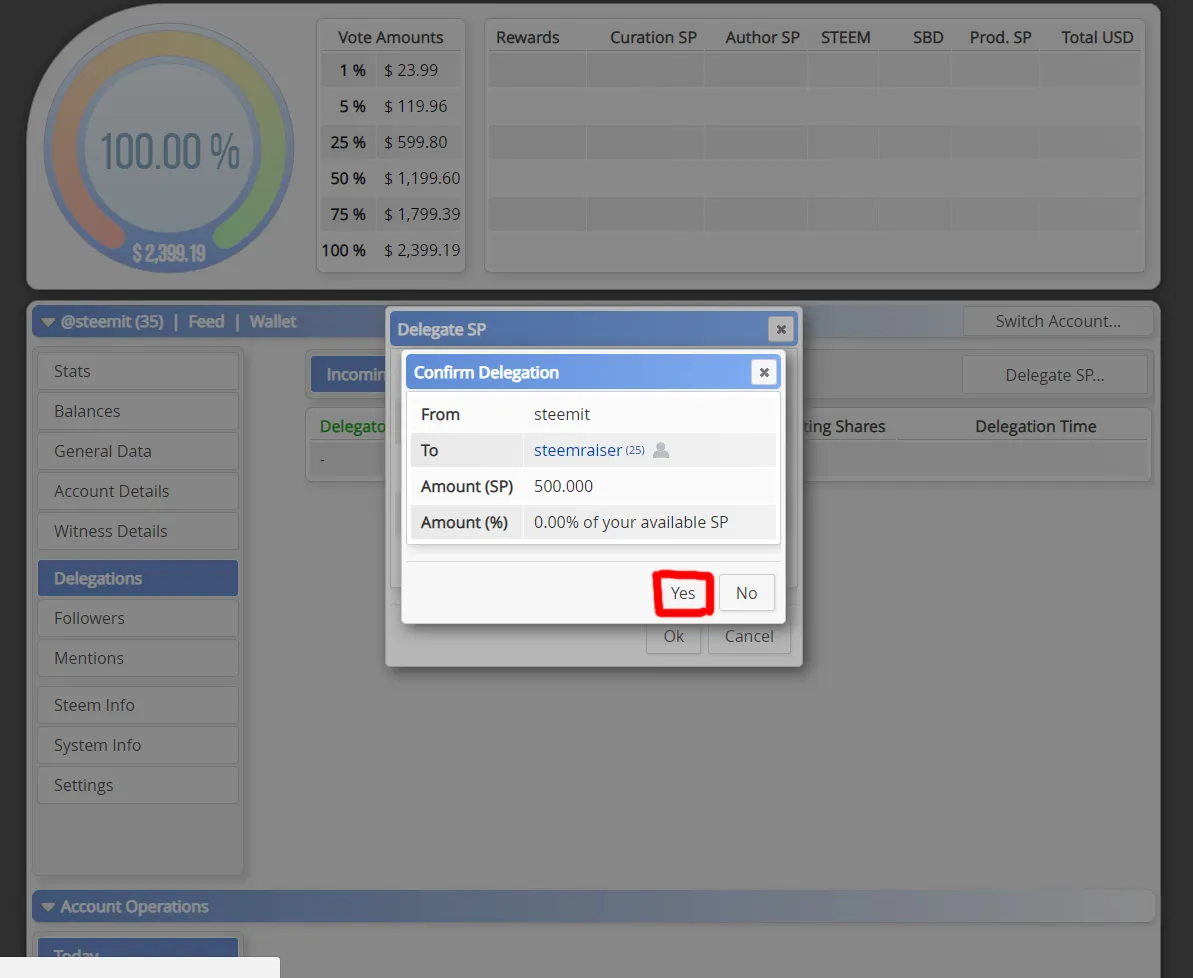
Task: Click the STEEM rewards column header
Action: coord(845,37)
